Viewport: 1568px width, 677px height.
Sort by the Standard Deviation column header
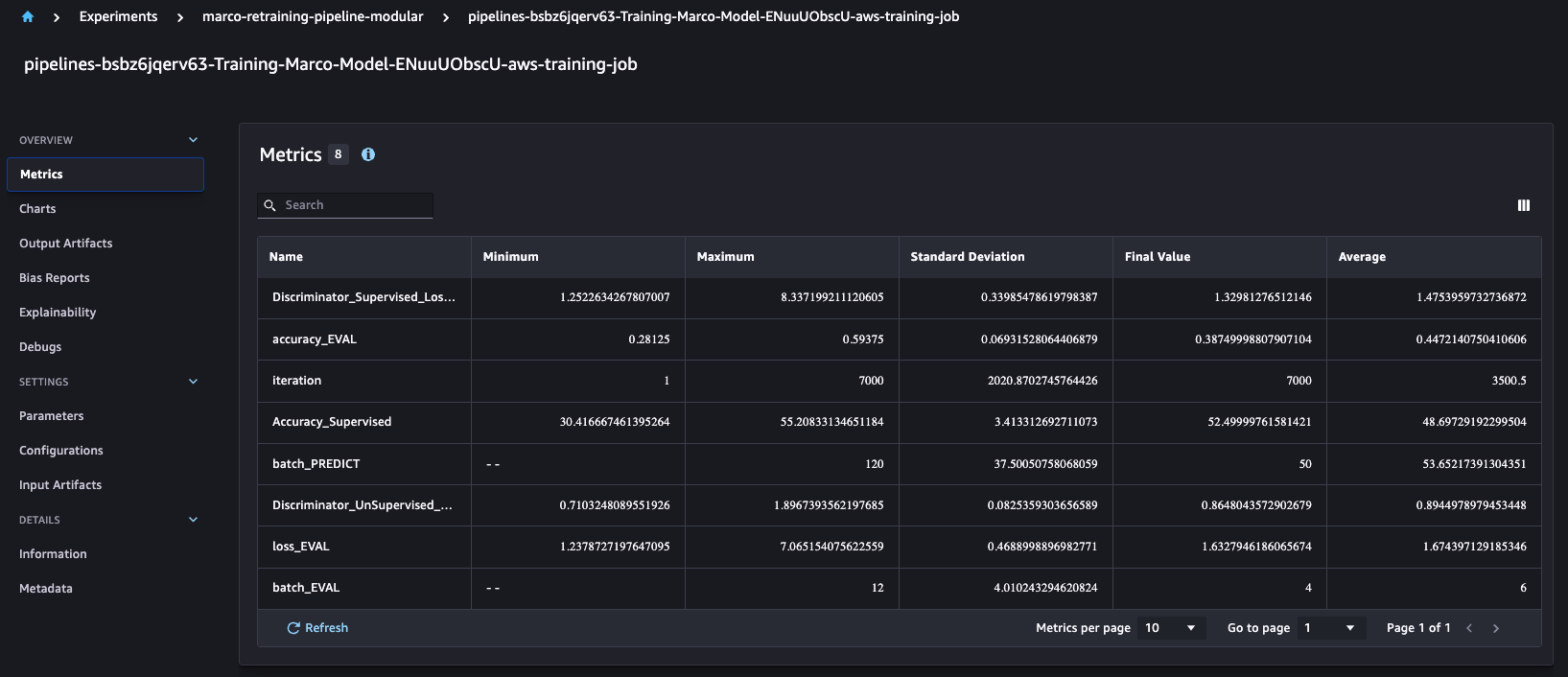tap(967, 257)
